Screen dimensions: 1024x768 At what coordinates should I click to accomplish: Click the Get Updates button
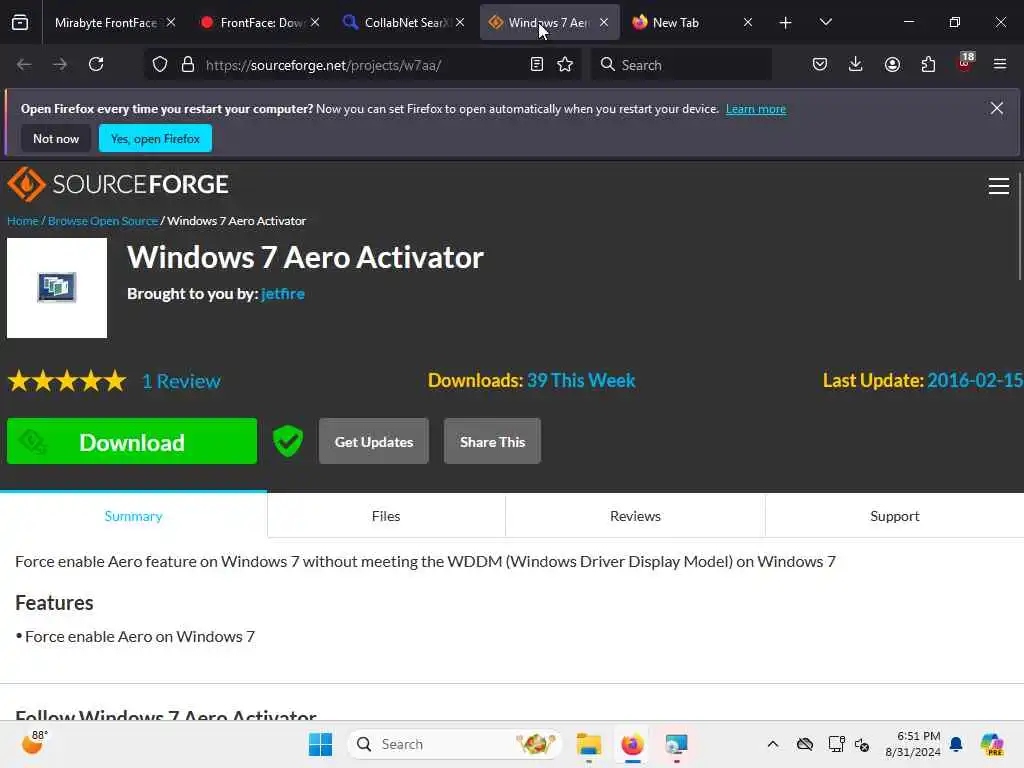coord(374,441)
